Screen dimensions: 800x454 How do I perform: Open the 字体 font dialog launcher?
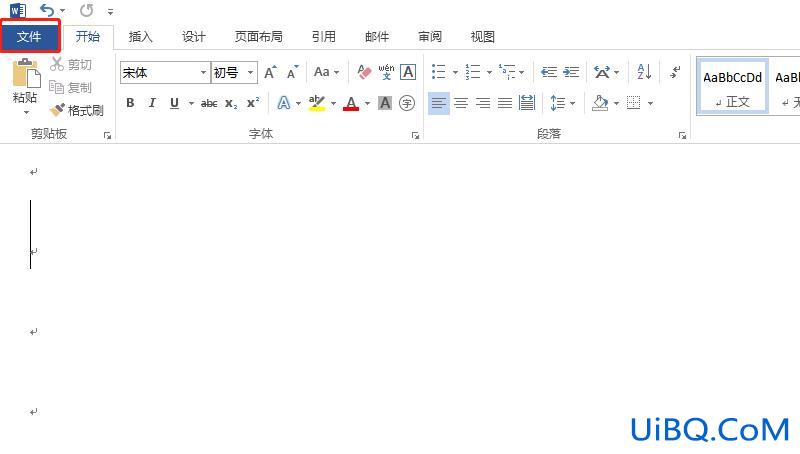(416, 135)
